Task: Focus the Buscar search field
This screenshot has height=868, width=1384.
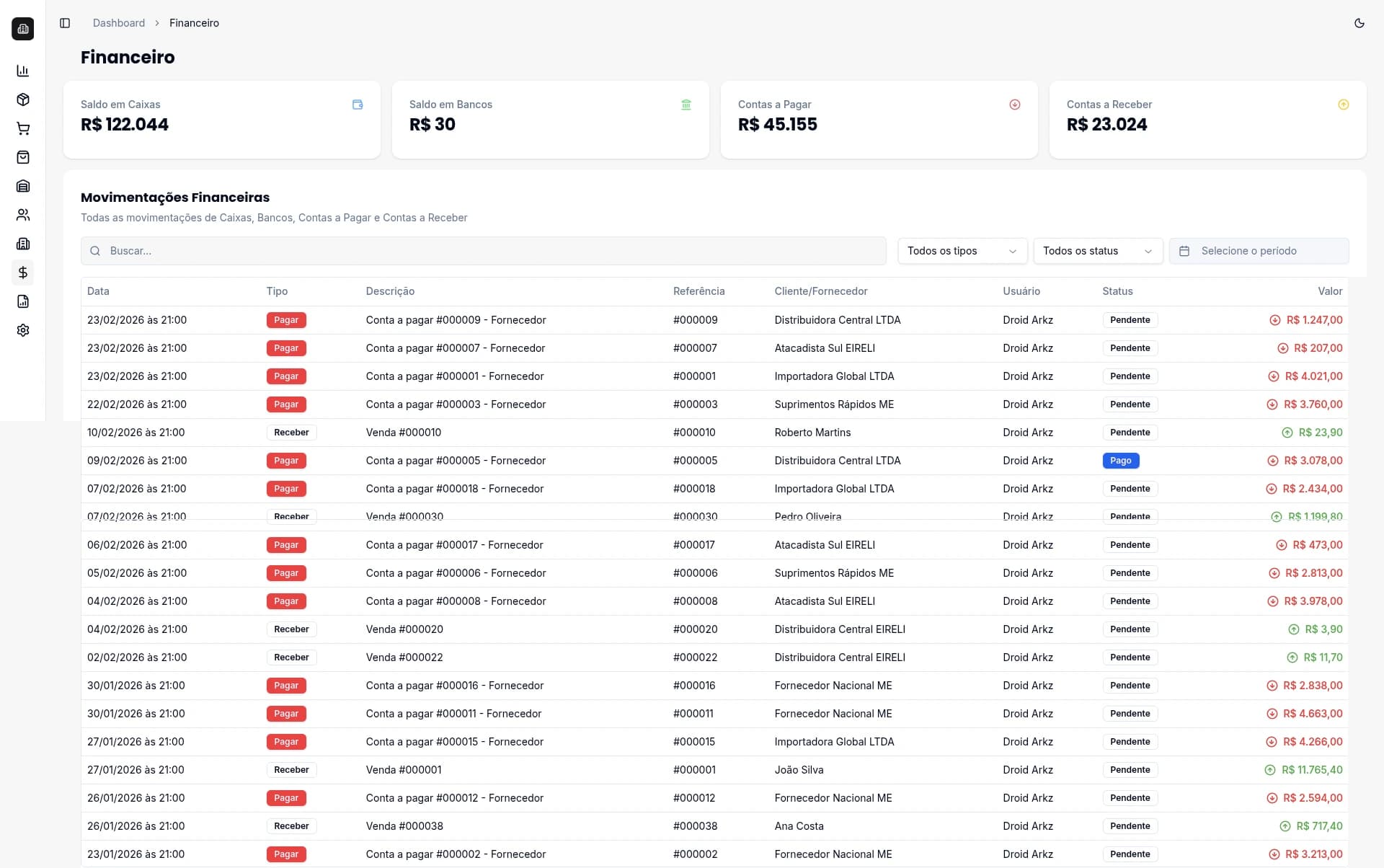Action: pyautogui.click(x=483, y=251)
